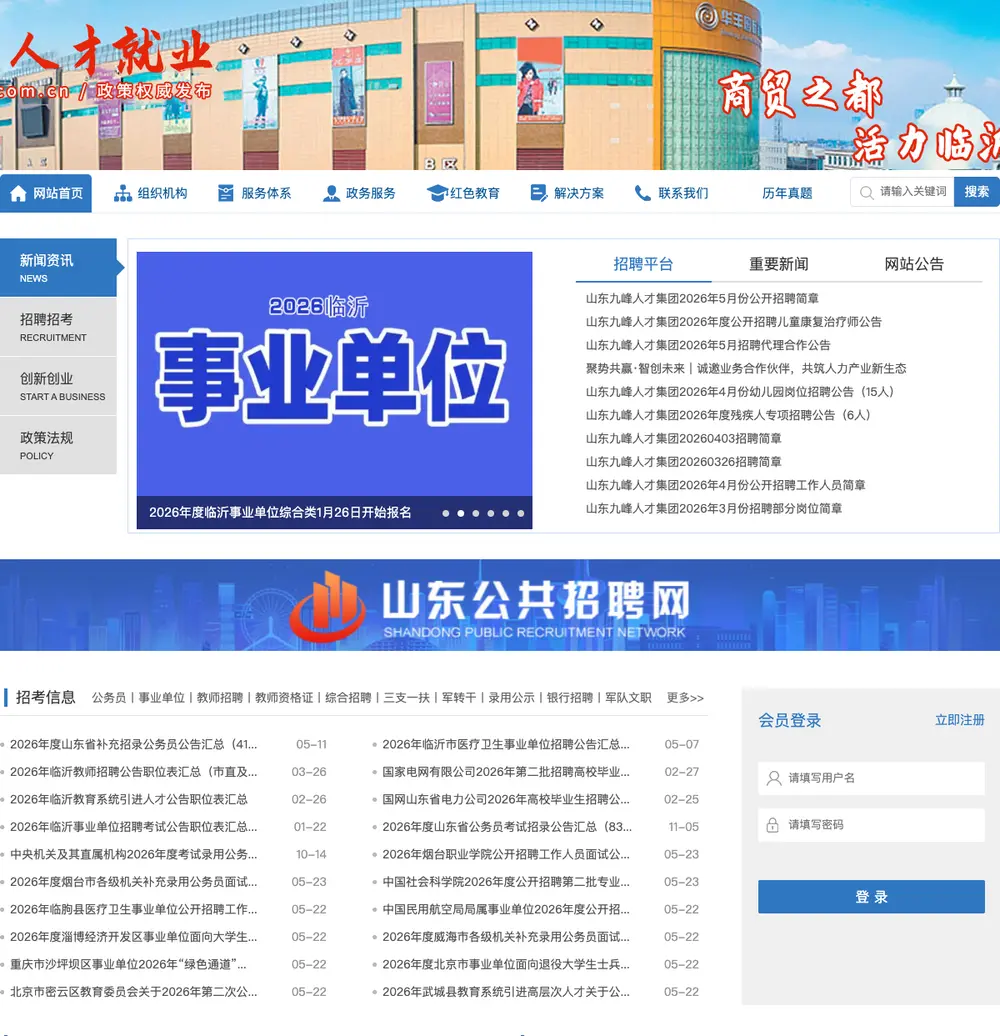Select the last carousel dot indicator
The height and width of the screenshot is (1036, 1000).
pos(521,513)
